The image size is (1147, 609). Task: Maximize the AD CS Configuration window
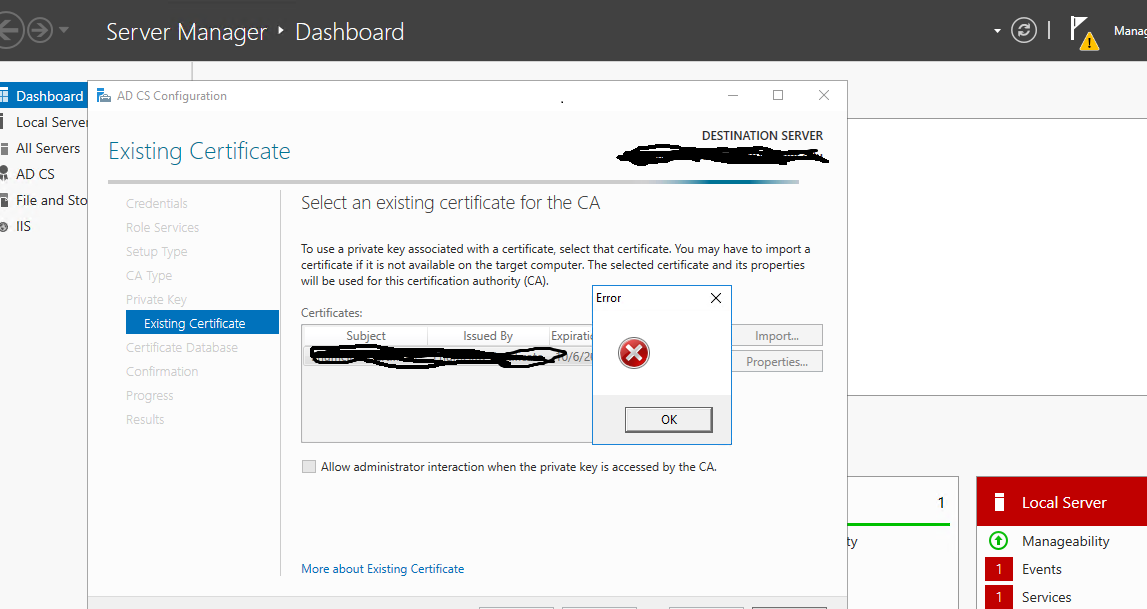[x=778, y=95]
